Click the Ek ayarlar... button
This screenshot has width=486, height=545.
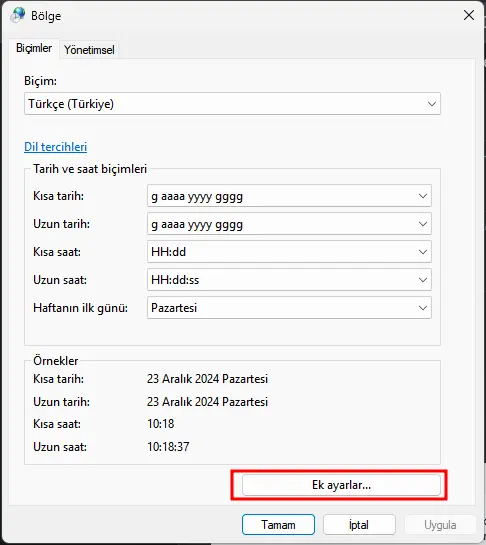341,485
